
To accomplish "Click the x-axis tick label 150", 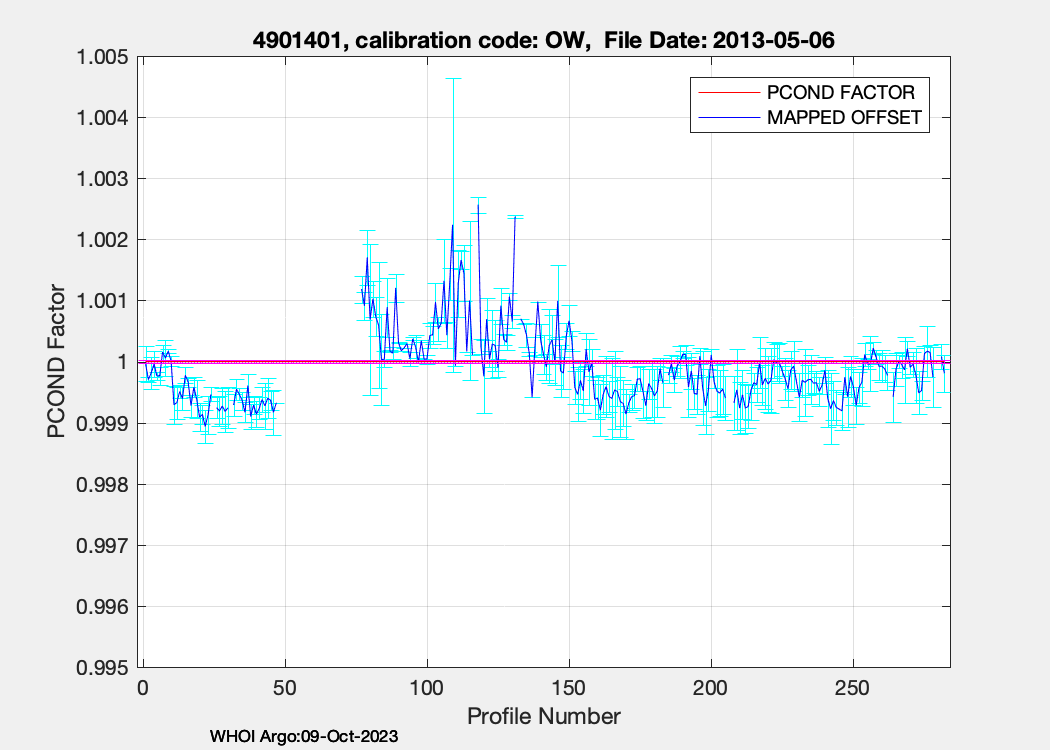I will (x=569, y=688).
